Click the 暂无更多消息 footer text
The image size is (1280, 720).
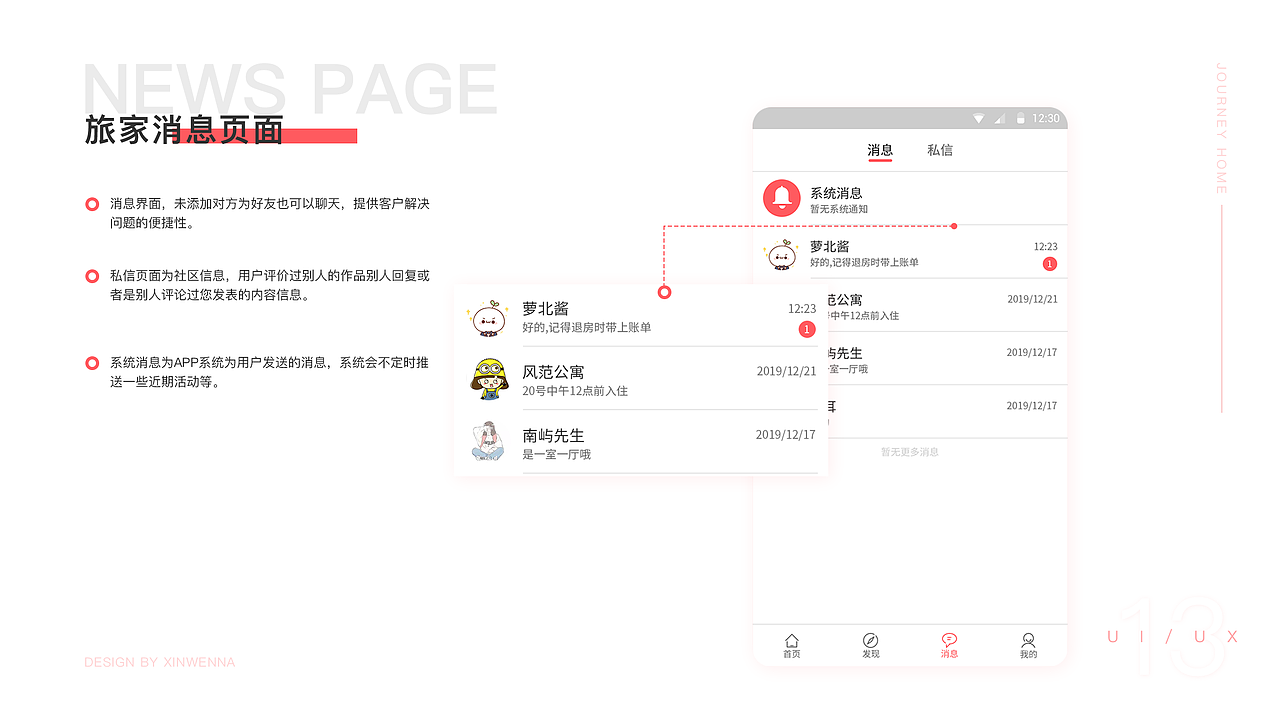(910, 452)
